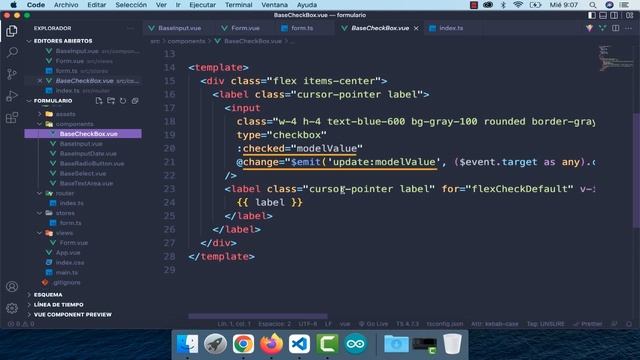Open the Run and Debug view
This screenshot has height=360, width=640.
(12, 96)
